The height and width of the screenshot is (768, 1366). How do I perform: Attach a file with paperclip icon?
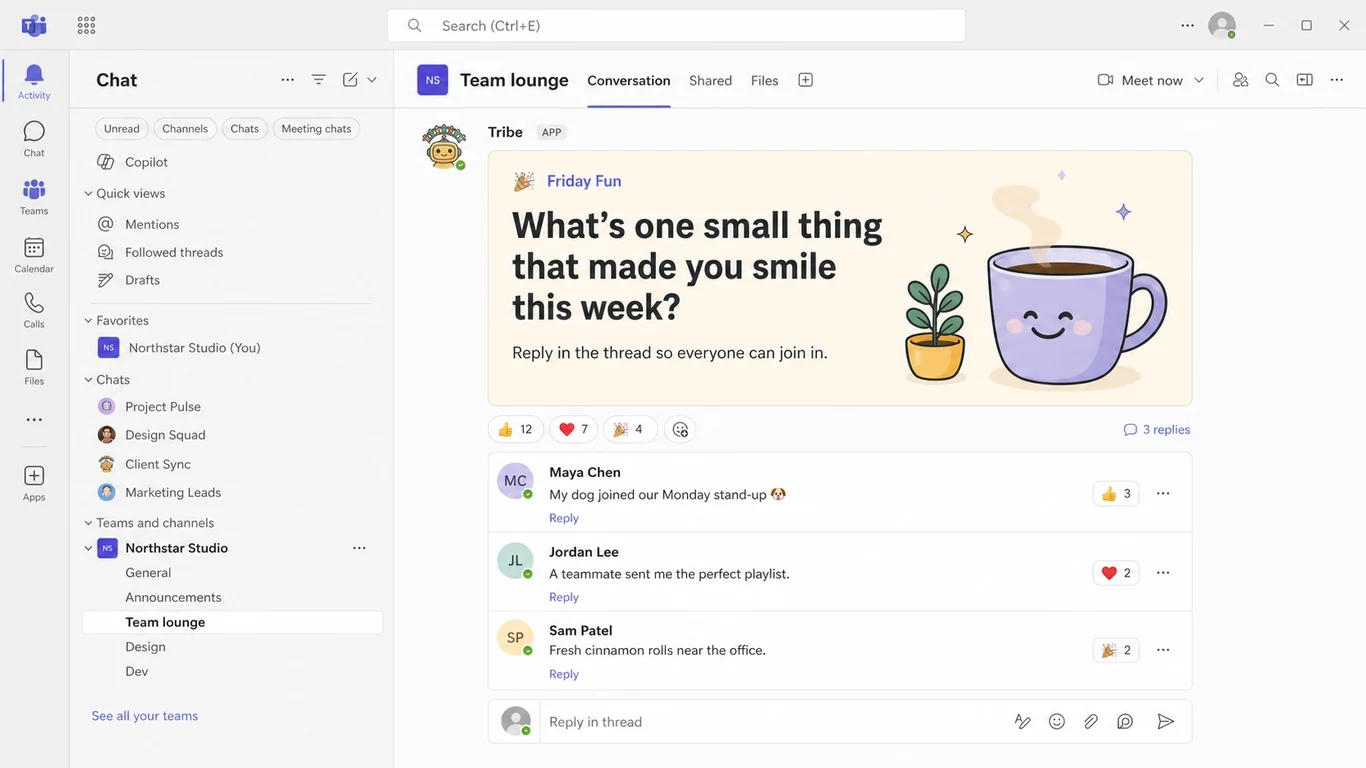coord(1091,721)
